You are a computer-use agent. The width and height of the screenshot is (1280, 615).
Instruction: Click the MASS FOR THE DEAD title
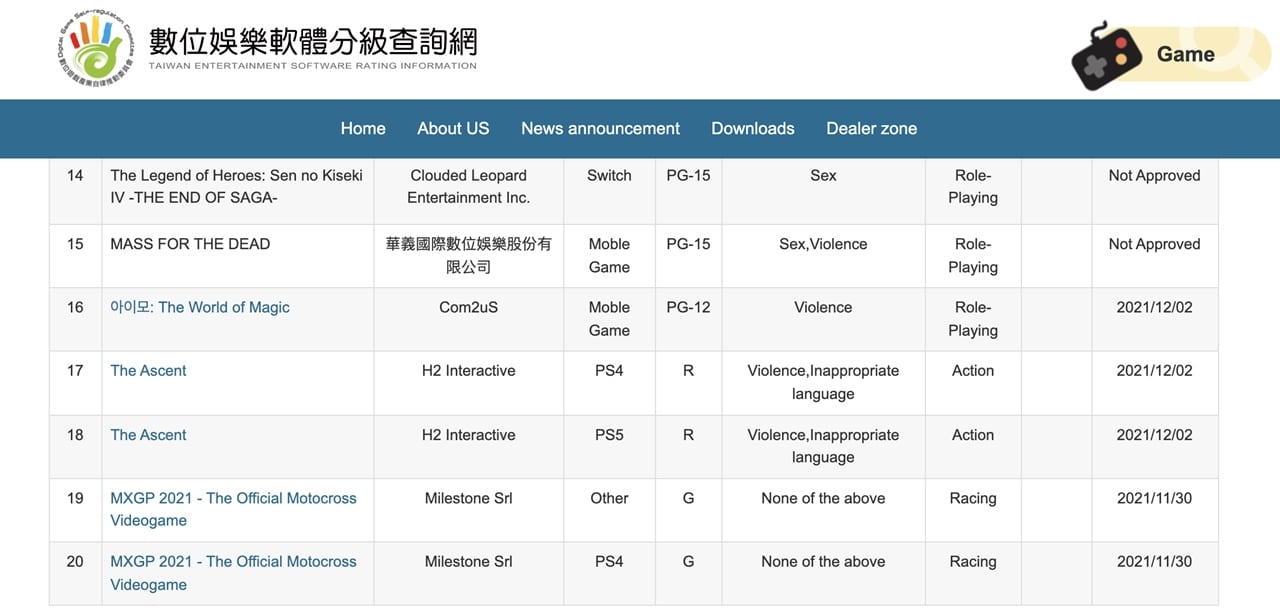point(190,244)
